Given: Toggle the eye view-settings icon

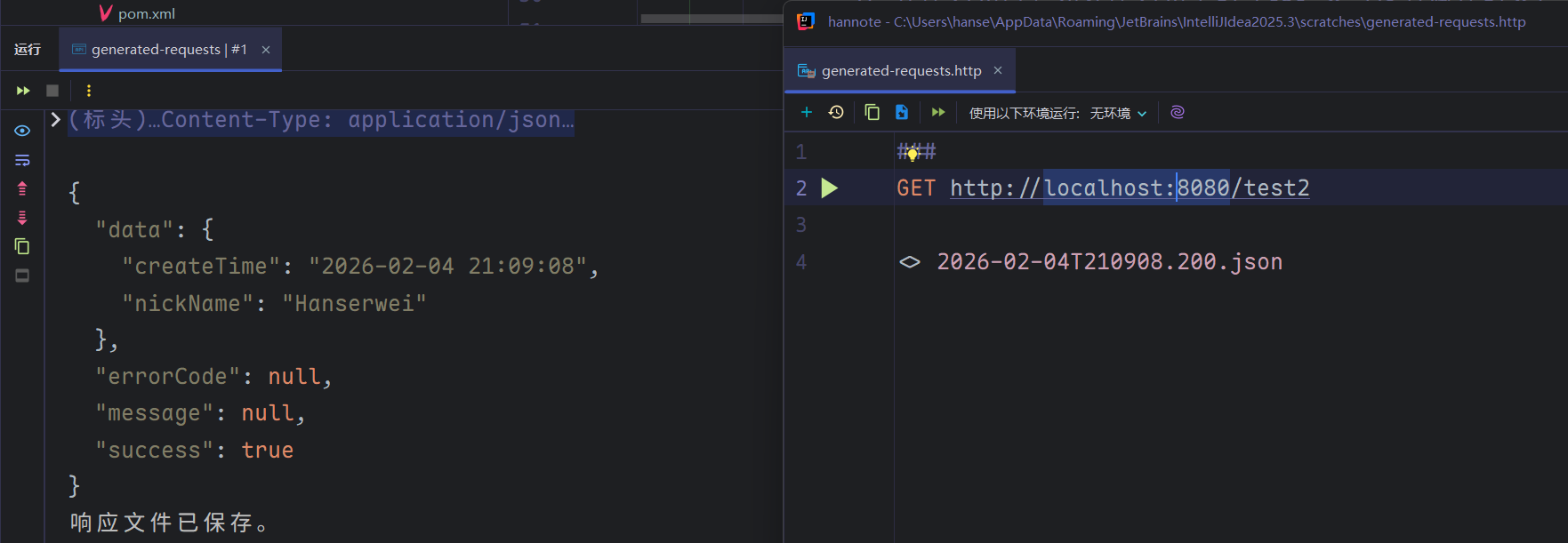Looking at the screenshot, I should [22, 131].
